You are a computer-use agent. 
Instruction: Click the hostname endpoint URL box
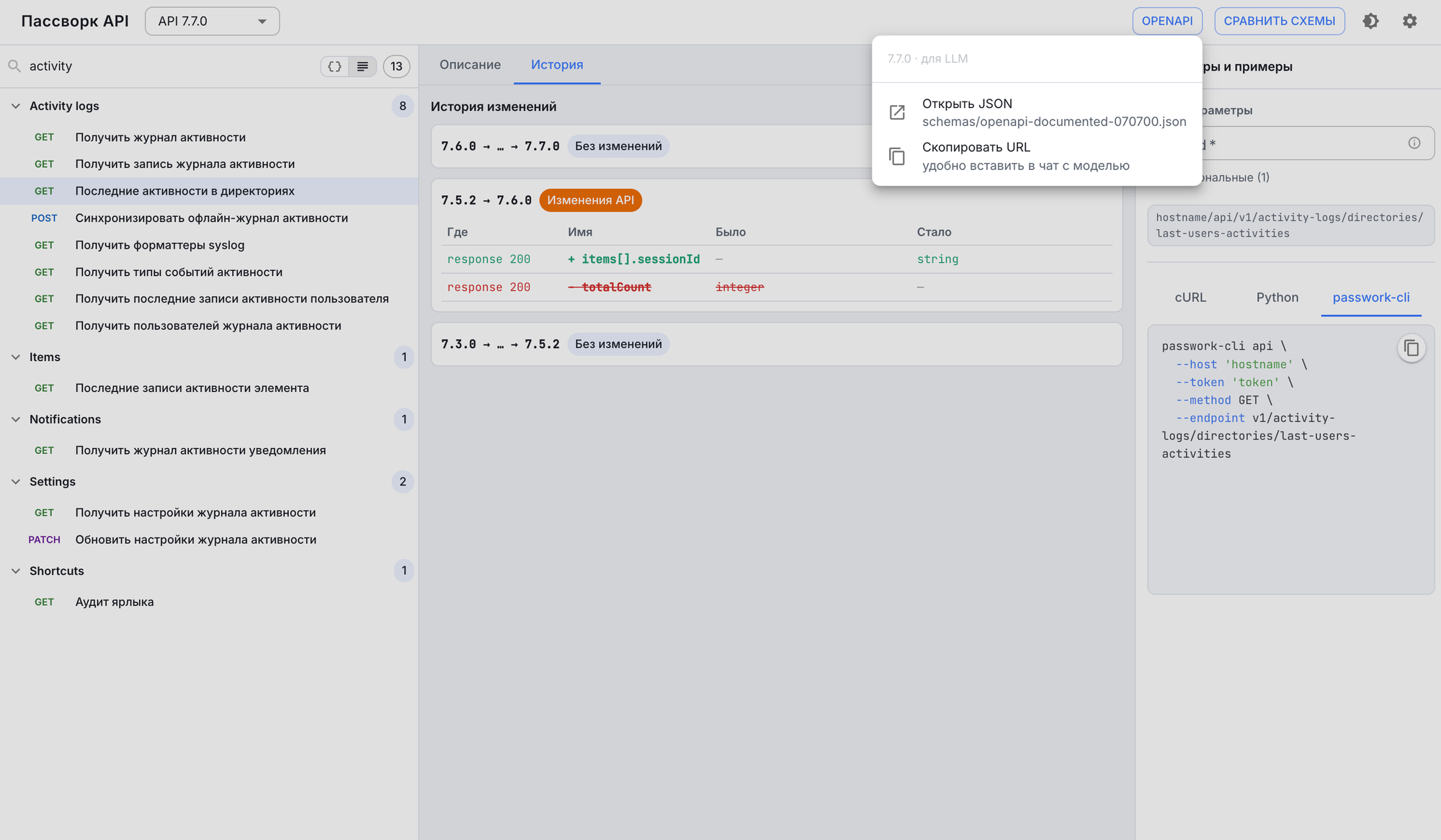click(x=1290, y=225)
